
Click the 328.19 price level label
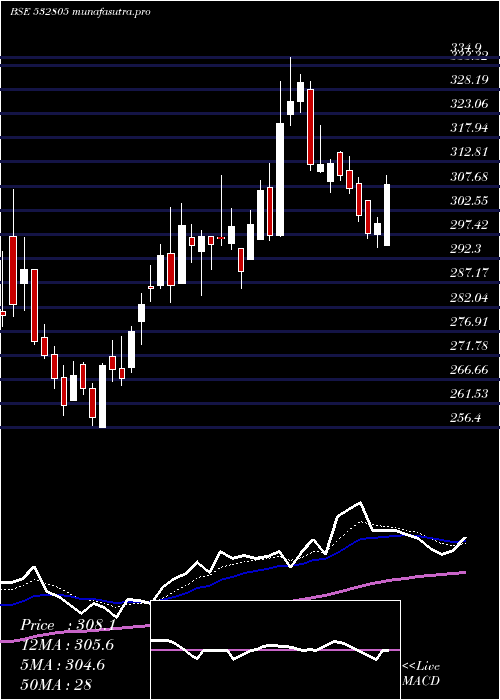tap(469, 80)
